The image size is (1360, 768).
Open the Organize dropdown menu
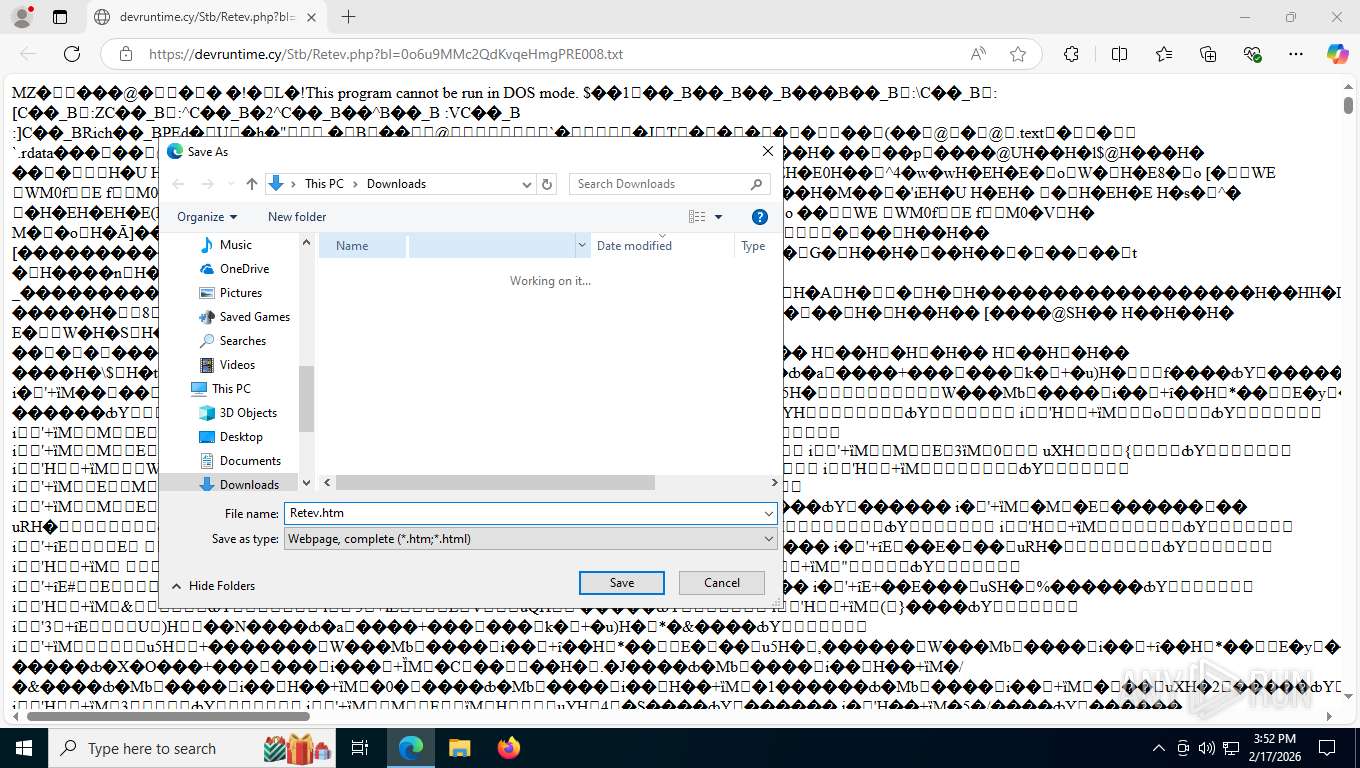pyautogui.click(x=207, y=216)
